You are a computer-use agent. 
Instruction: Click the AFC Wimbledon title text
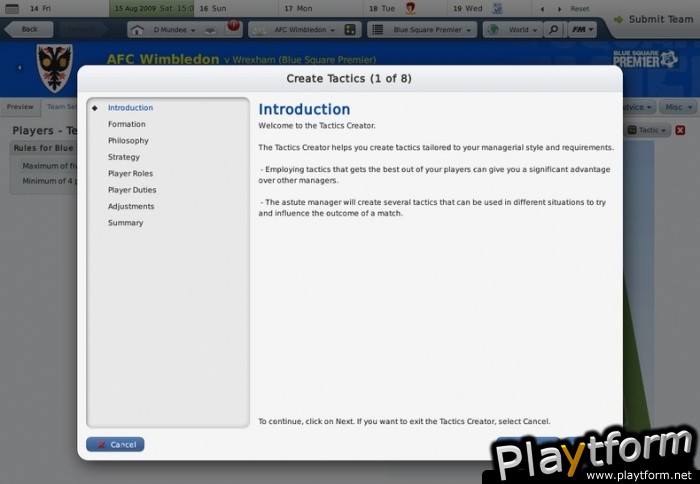click(163, 59)
